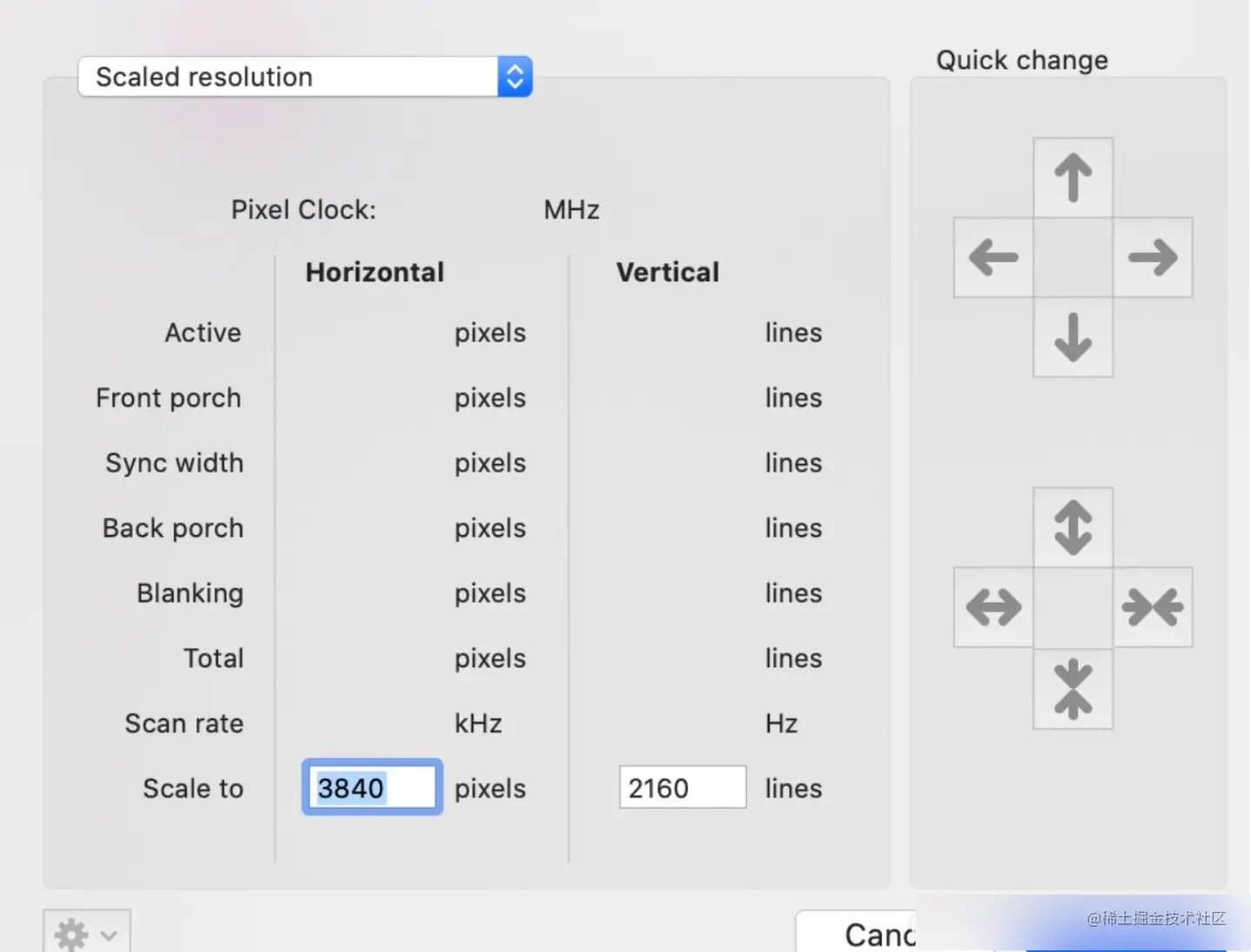Screen dimensions: 1251x952
Task: Click the stretch horizontally double-arrow icon
Action: click(x=994, y=607)
